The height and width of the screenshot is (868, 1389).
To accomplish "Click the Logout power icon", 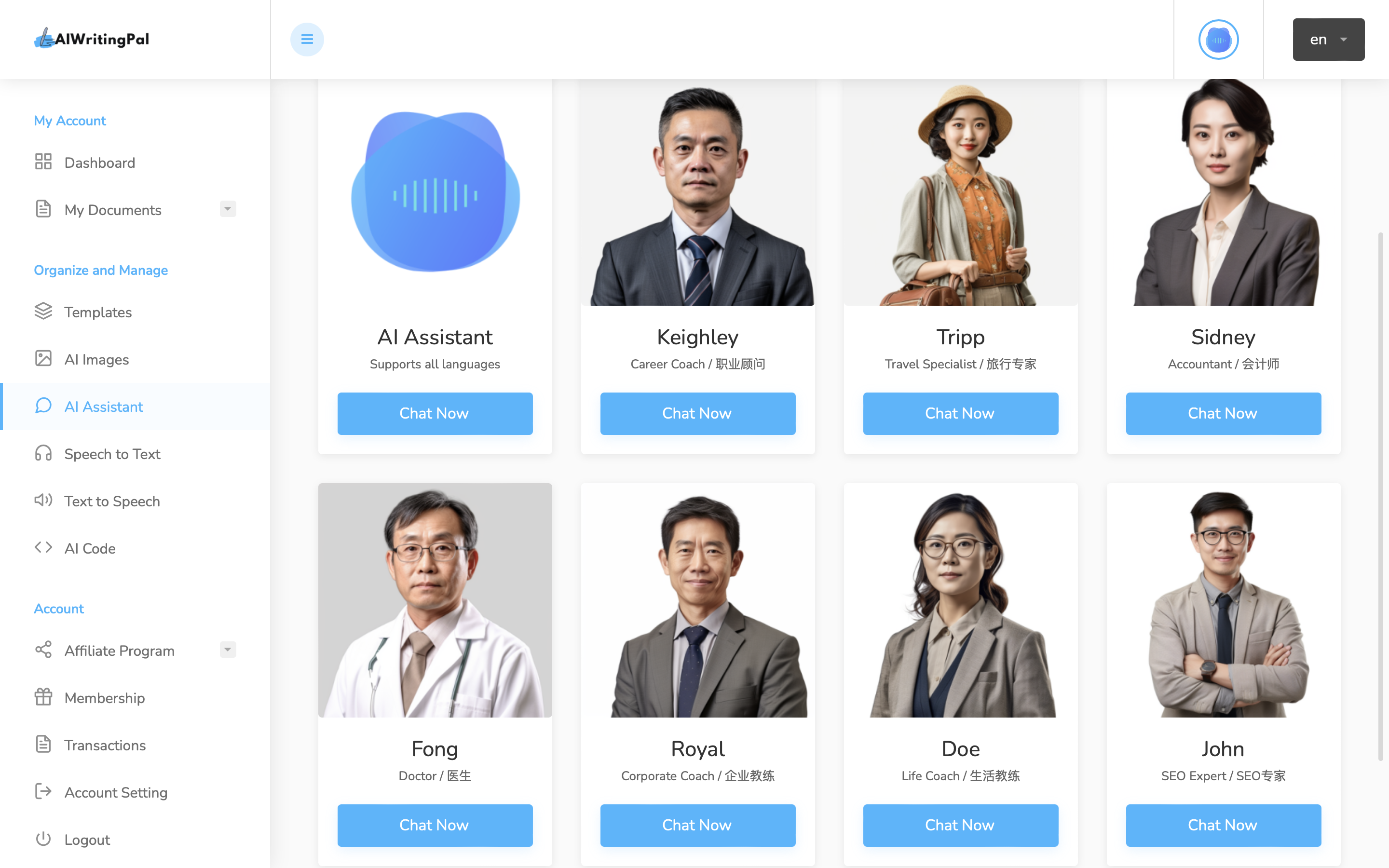I will (43, 839).
